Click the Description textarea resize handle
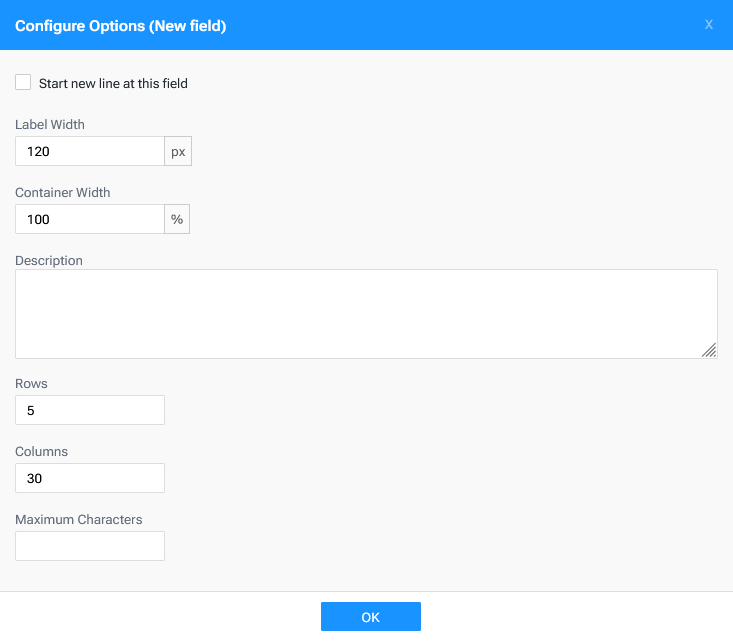Viewport: 733px width, 641px height. 709,350
